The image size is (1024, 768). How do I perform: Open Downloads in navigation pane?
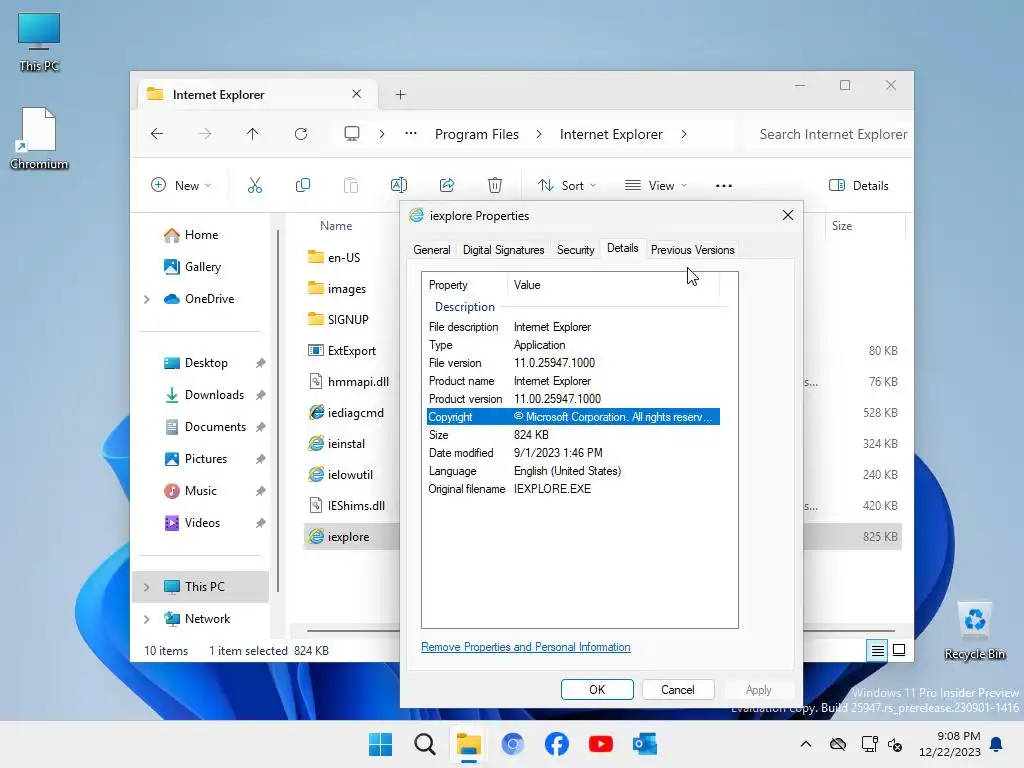pyautogui.click(x=214, y=394)
